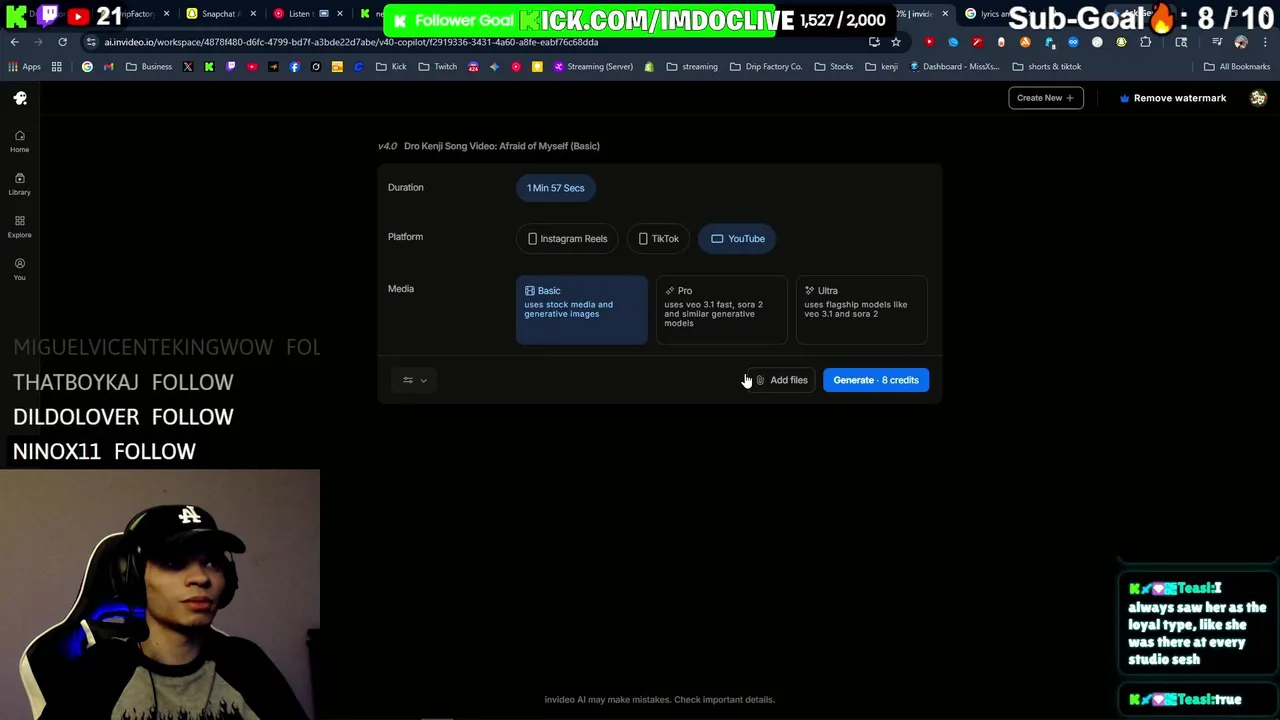1280x720 pixels.
Task: Open Gmail bookmark icon
Action: point(108,67)
